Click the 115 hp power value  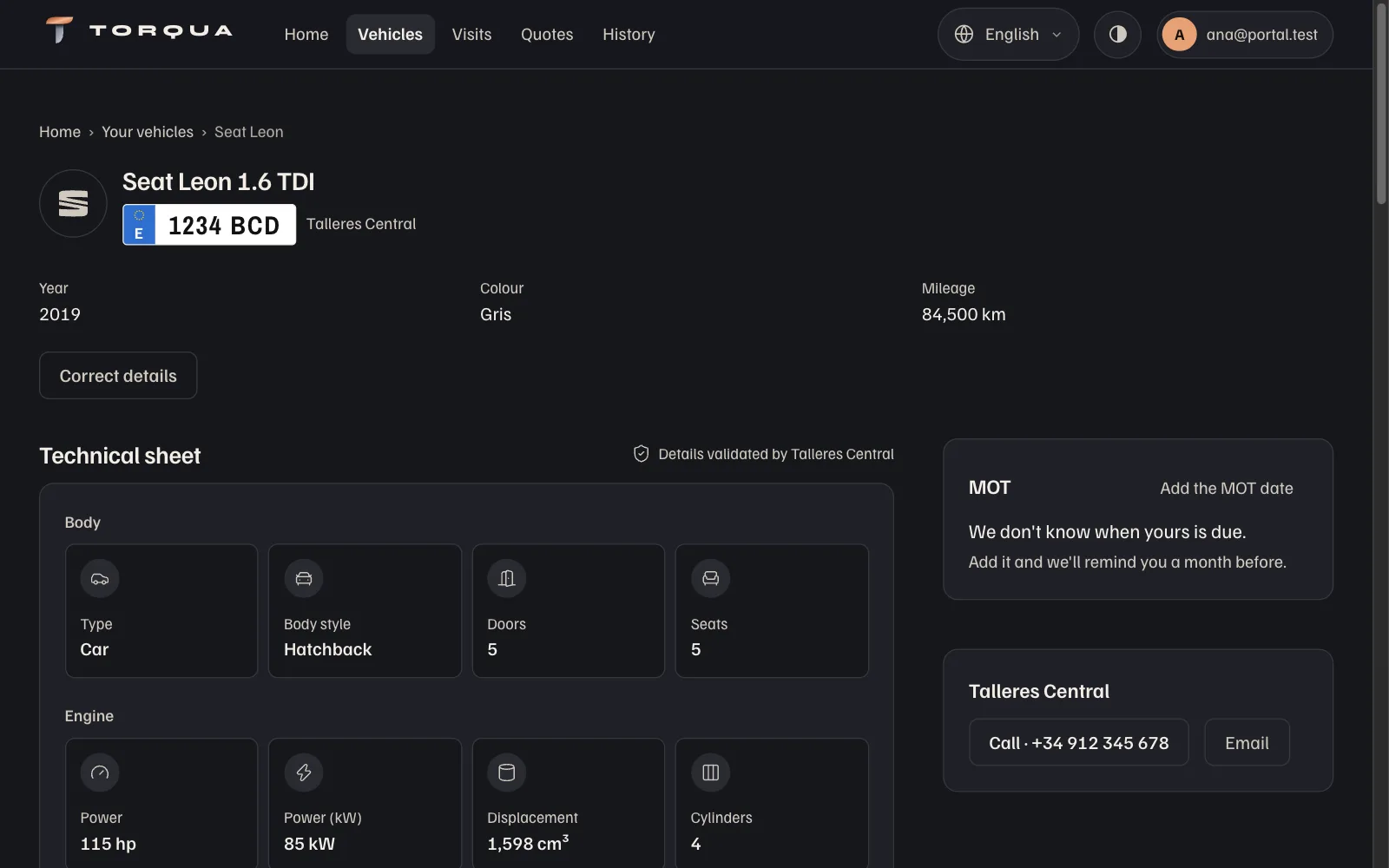108,844
